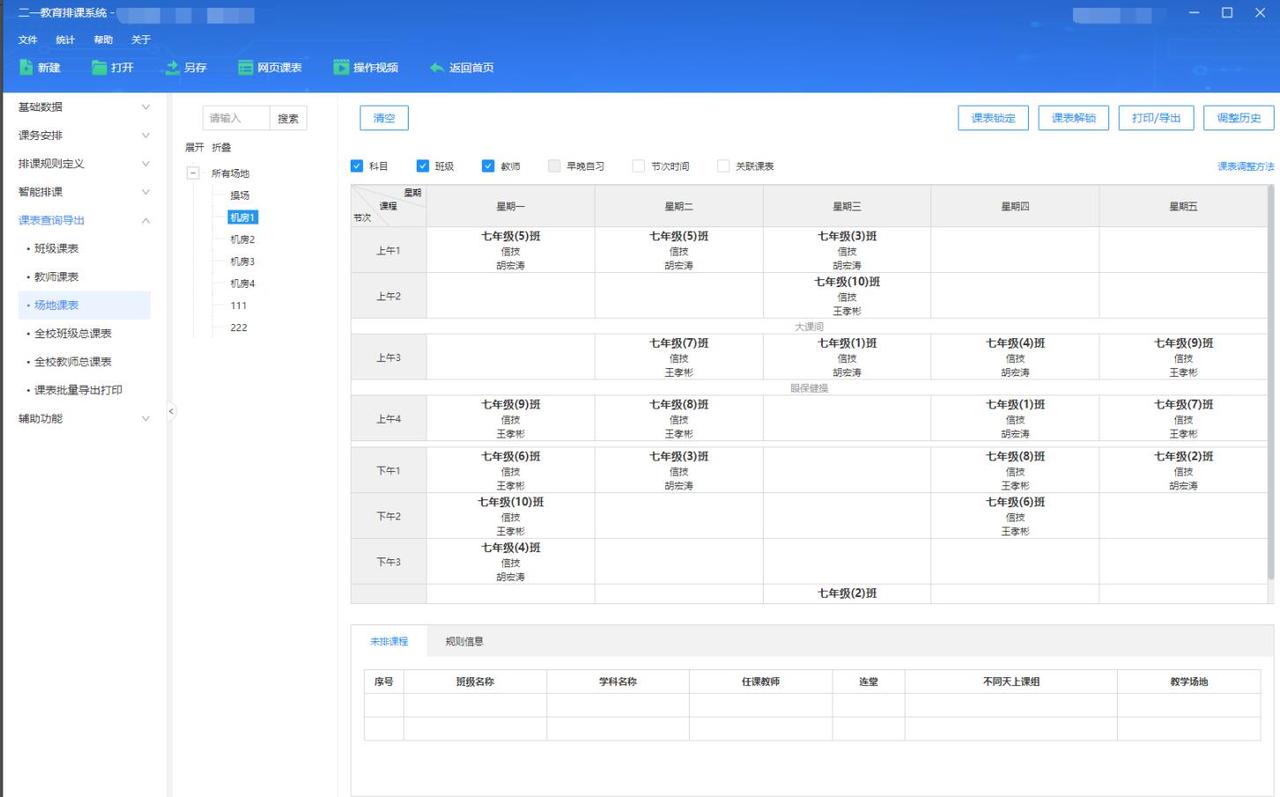Viewport: 1280px width, 797px height.
Task: Click the 搜索 button
Action: [288, 118]
